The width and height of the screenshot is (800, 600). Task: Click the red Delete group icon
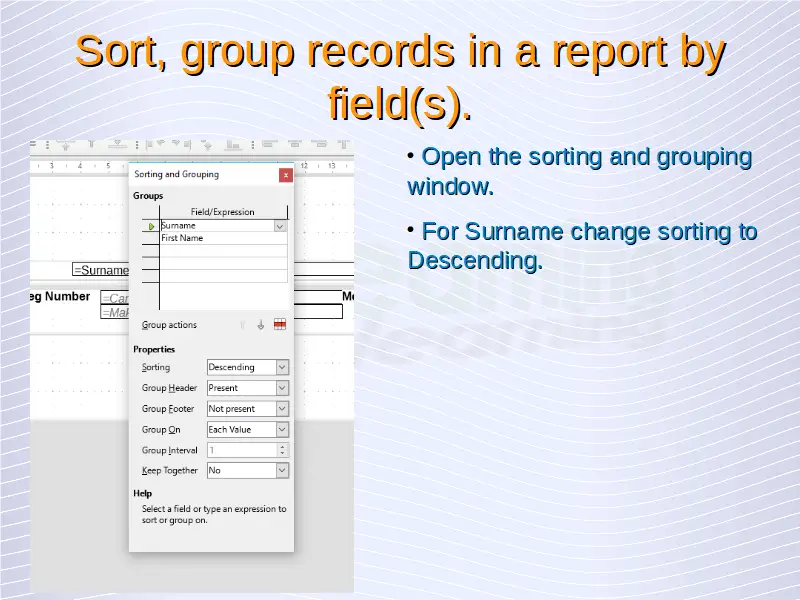pos(280,324)
